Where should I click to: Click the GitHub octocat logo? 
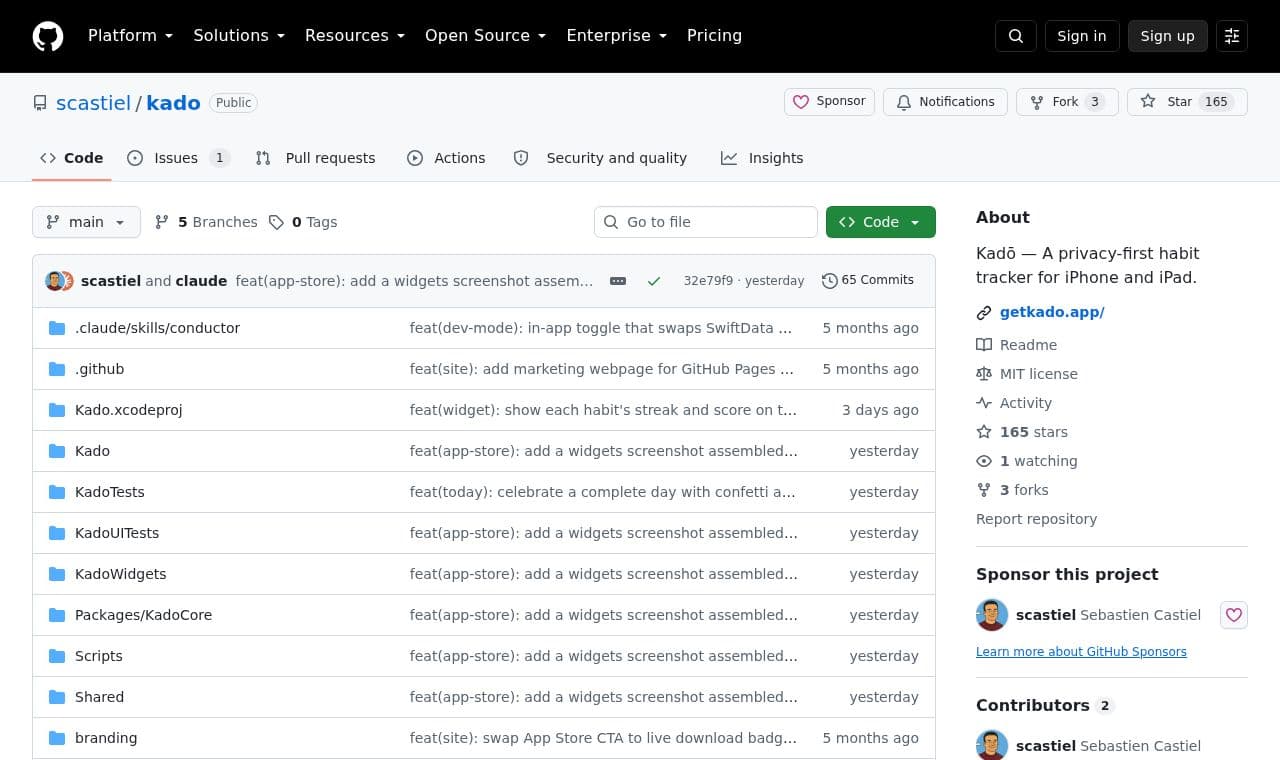click(x=48, y=36)
